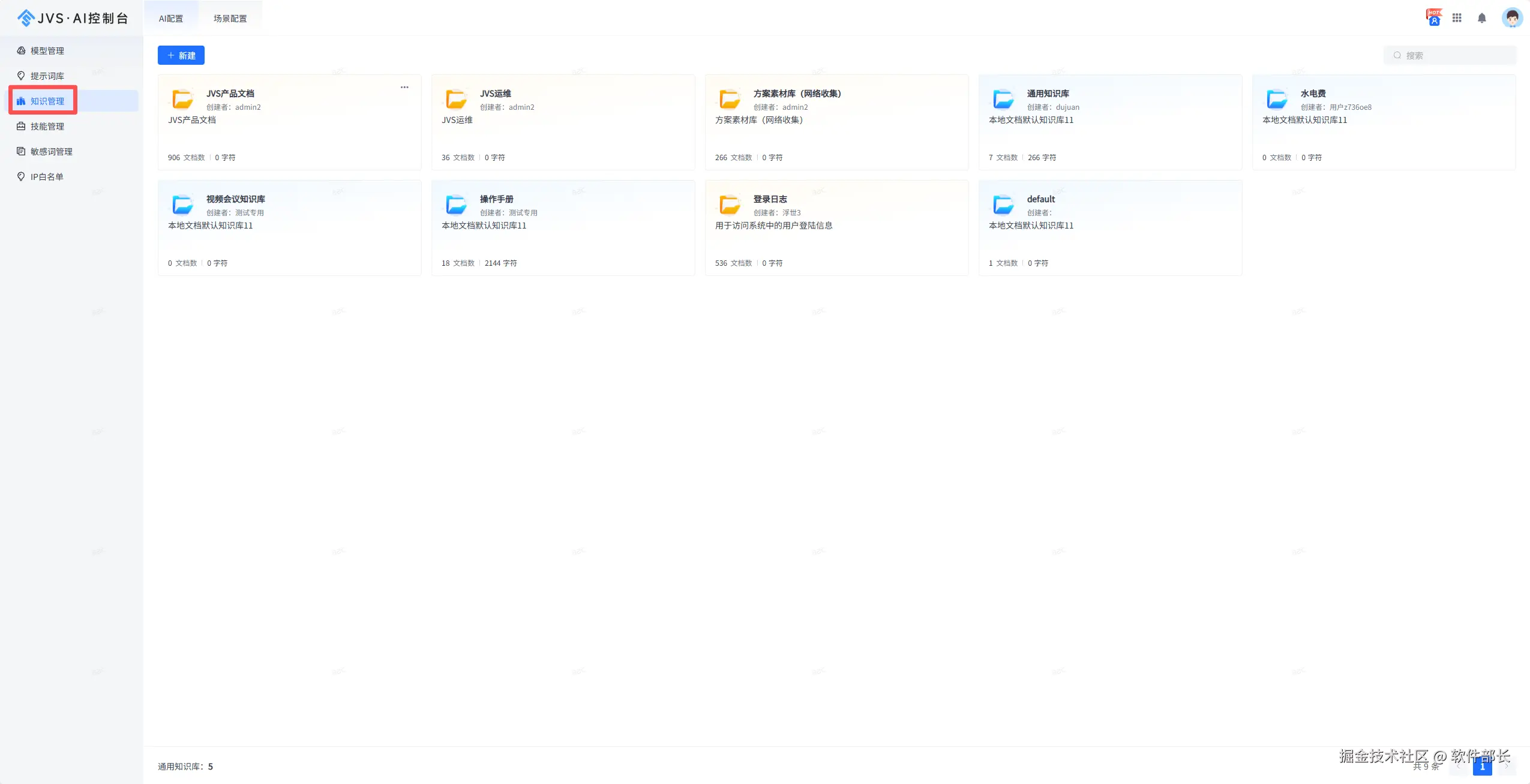Click the 登录日志 folder icon

click(730, 205)
